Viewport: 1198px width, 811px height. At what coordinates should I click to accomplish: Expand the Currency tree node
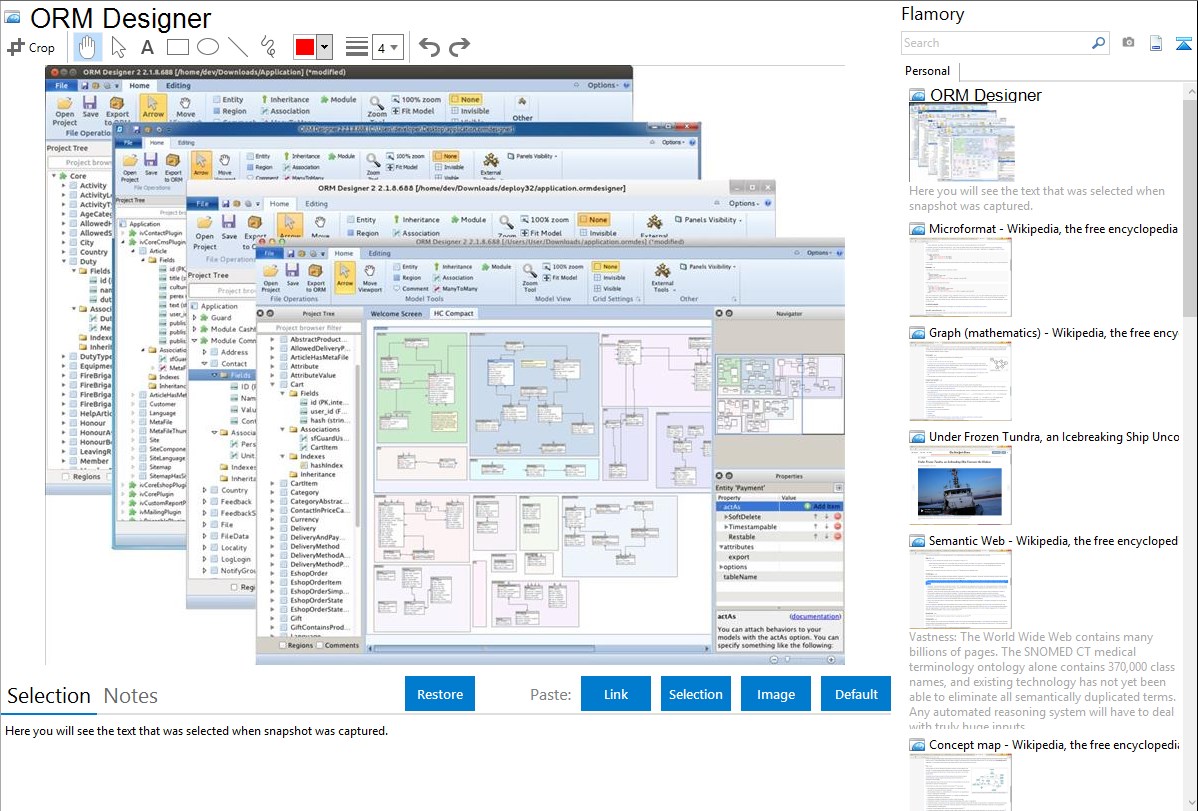pos(273,520)
